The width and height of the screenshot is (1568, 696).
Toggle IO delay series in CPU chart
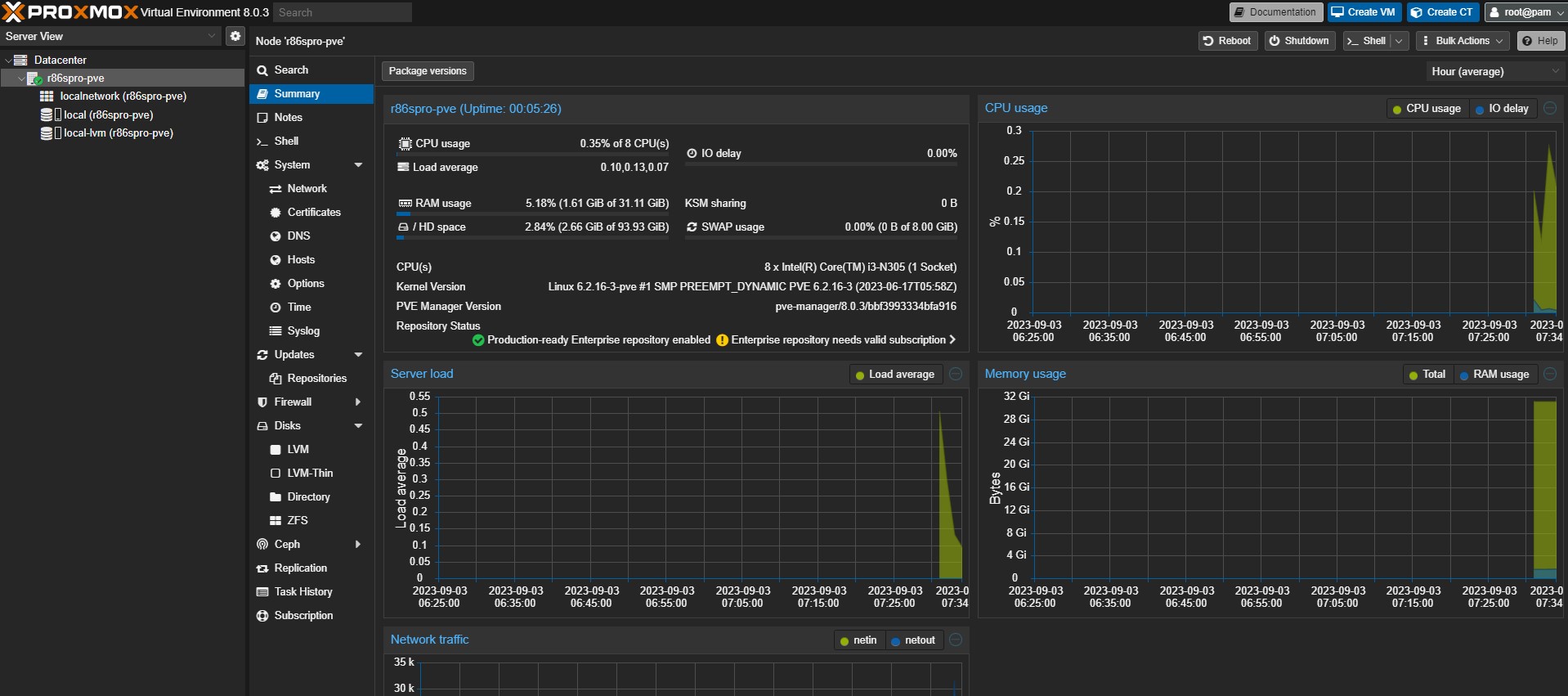coord(1502,109)
